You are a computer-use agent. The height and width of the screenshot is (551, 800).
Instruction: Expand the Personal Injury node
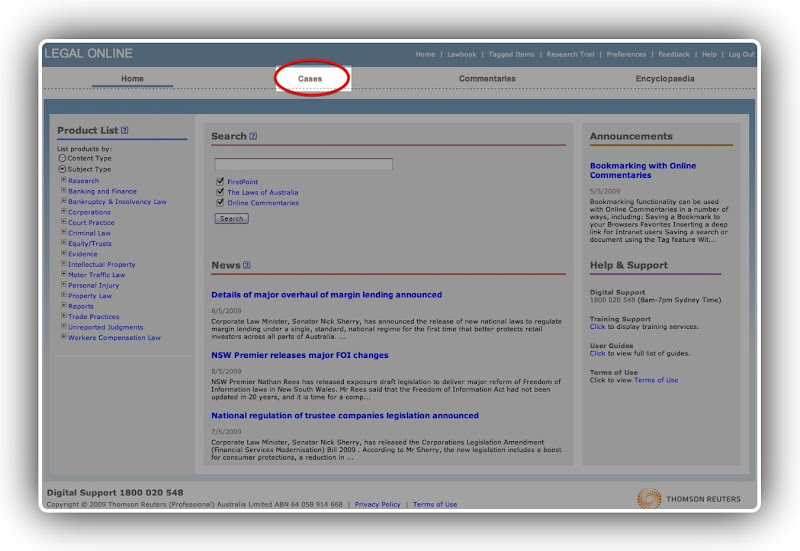pos(64,285)
